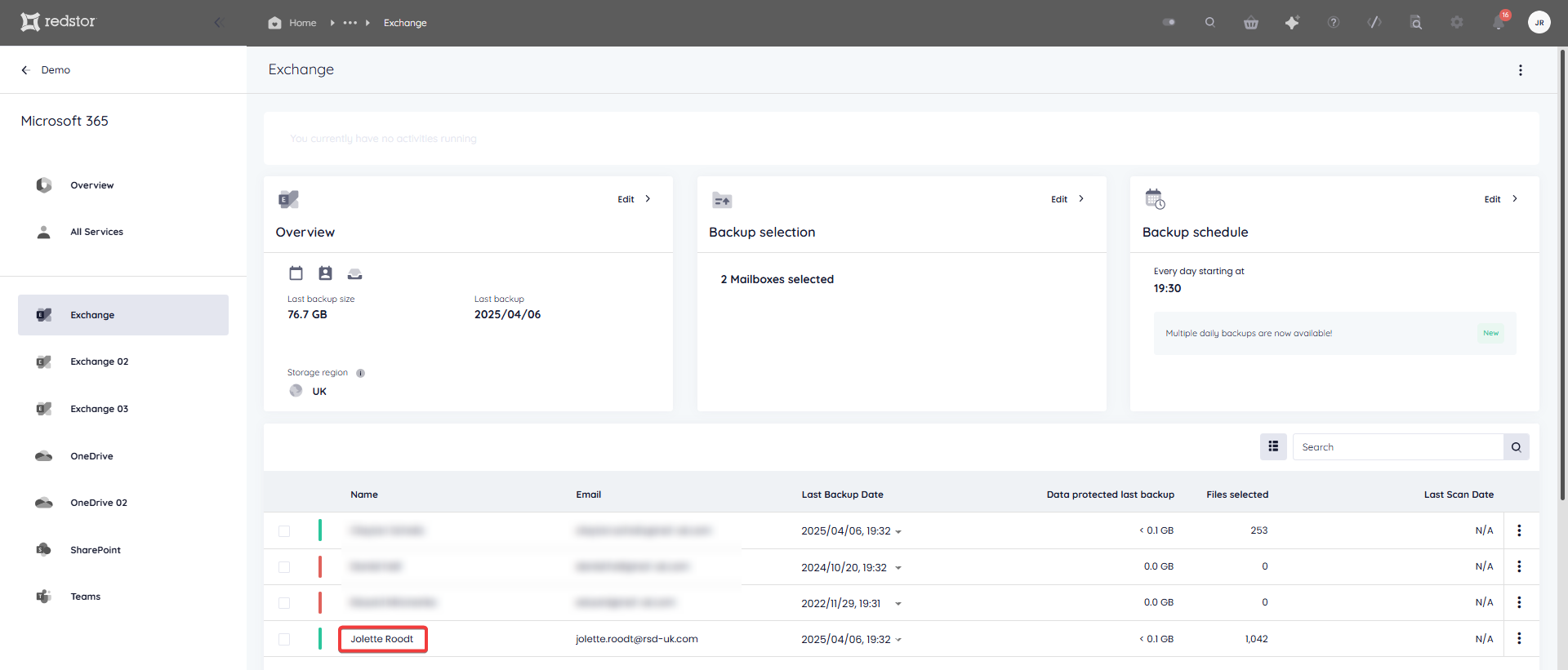Screen dimensions: 1568x670
Task: Click the mailbox tray icon in Overview card
Action: pos(354,273)
